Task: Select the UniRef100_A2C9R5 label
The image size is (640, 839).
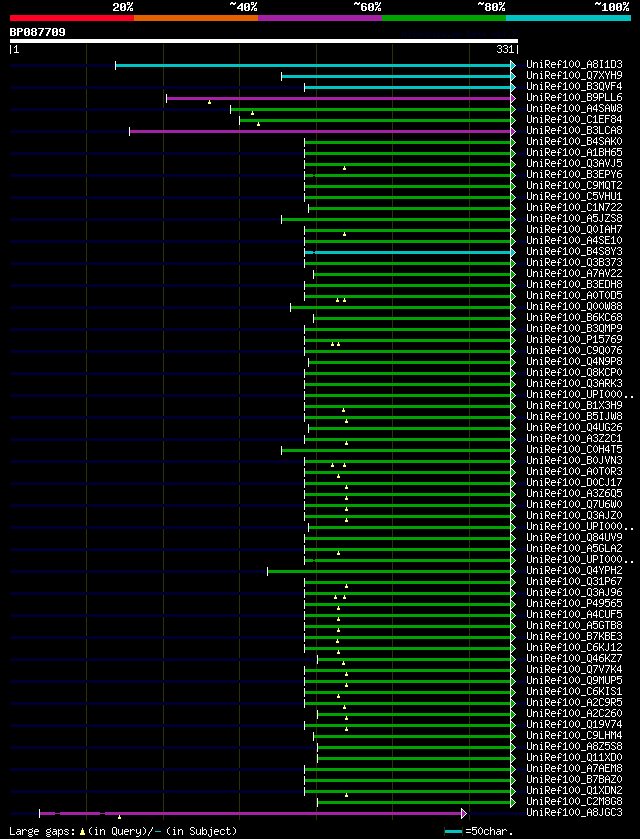Action: coord(574,703)
